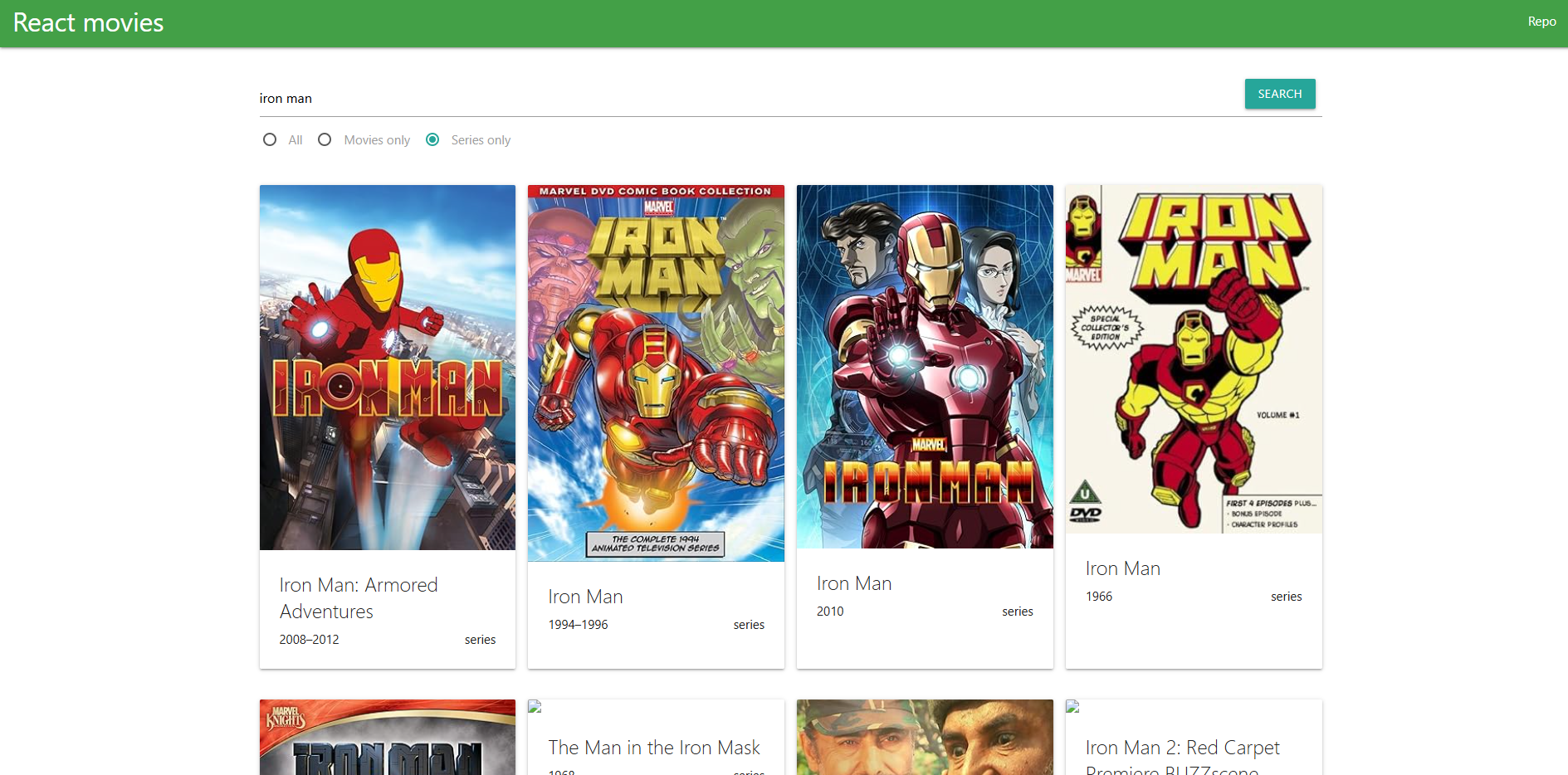Click the title "The Man in the Iron Mask"
The width and height of the screenshot is (1568, 775).
click(x=654, y=748)
